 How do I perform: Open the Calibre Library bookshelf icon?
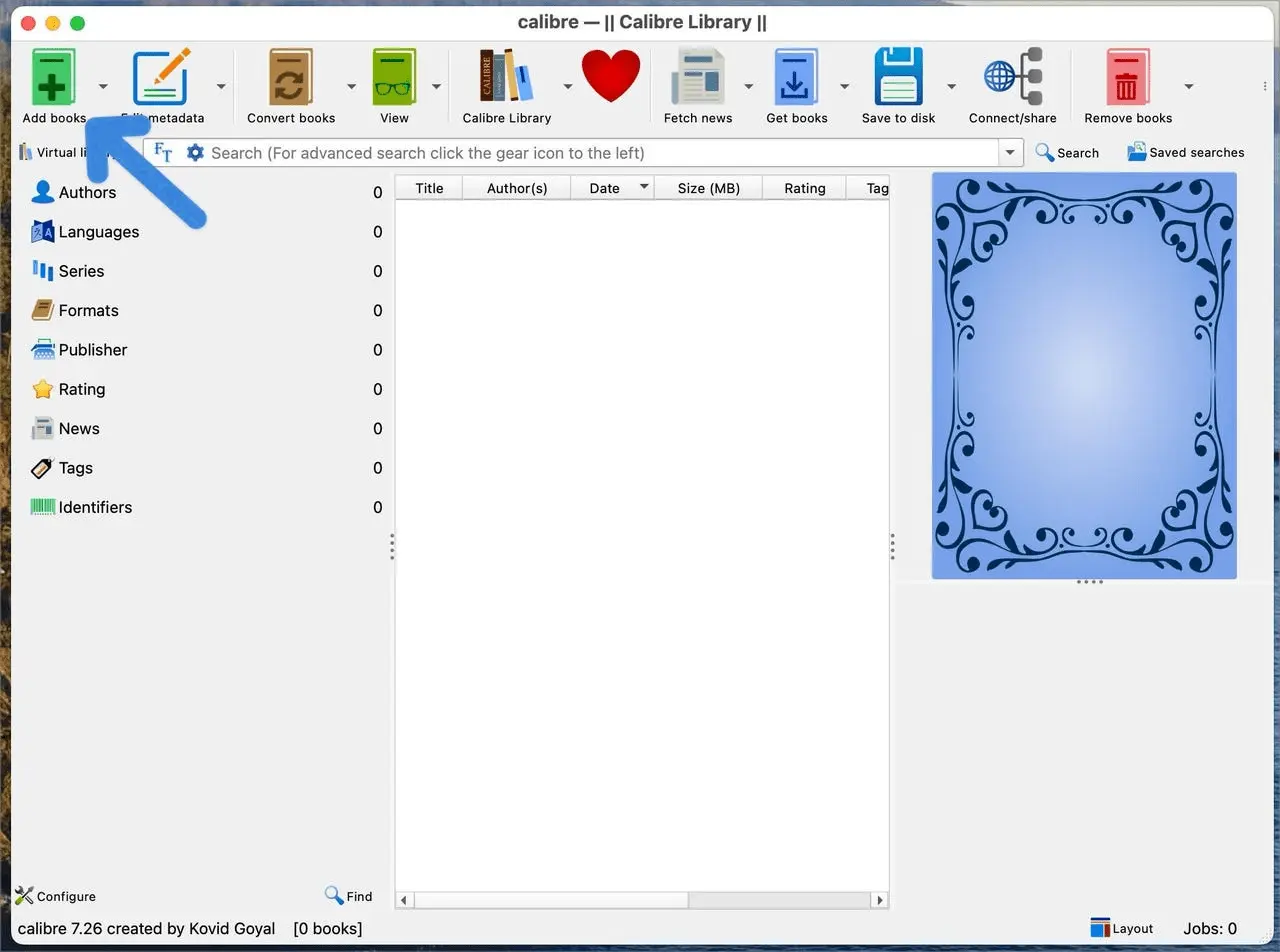[x=506, y=78]
